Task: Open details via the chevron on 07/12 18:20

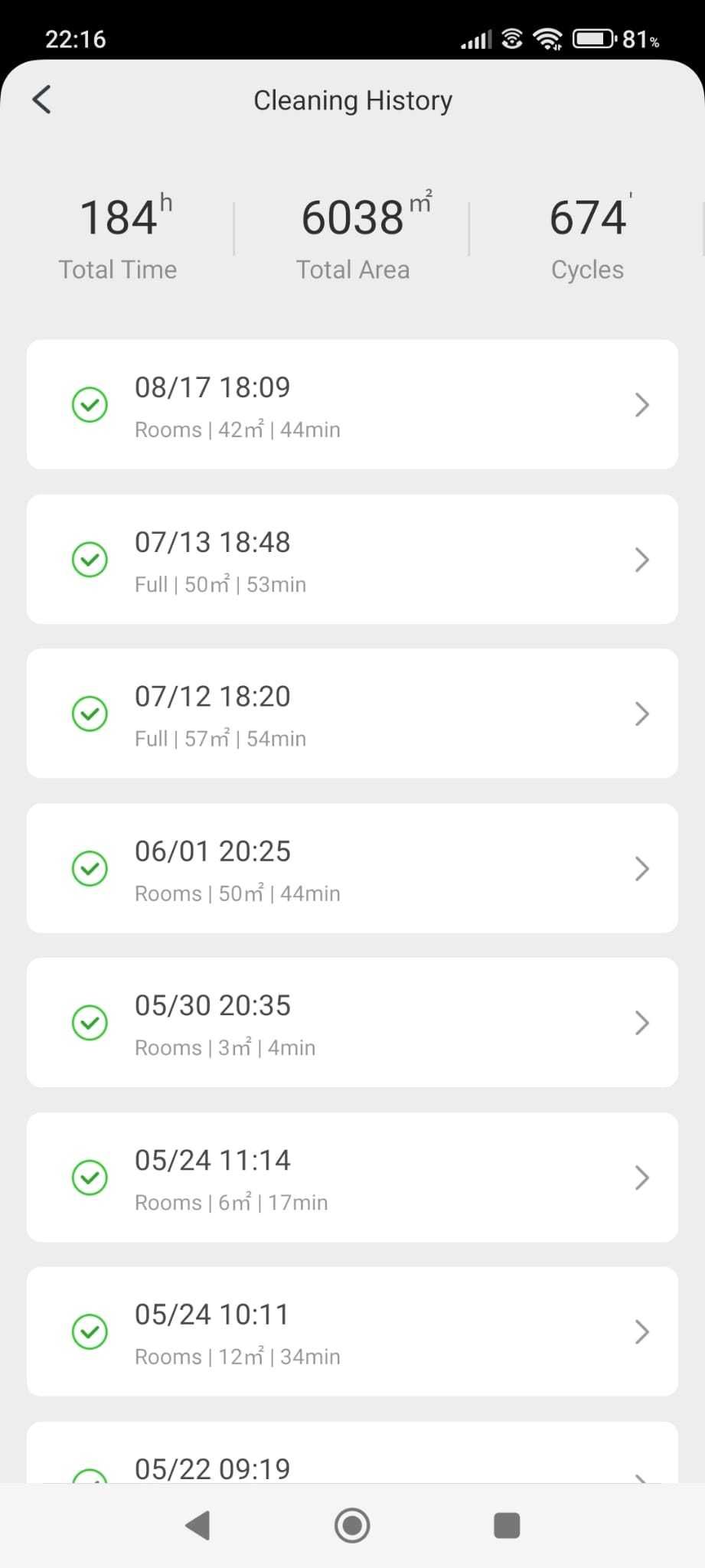Action: 642,714
